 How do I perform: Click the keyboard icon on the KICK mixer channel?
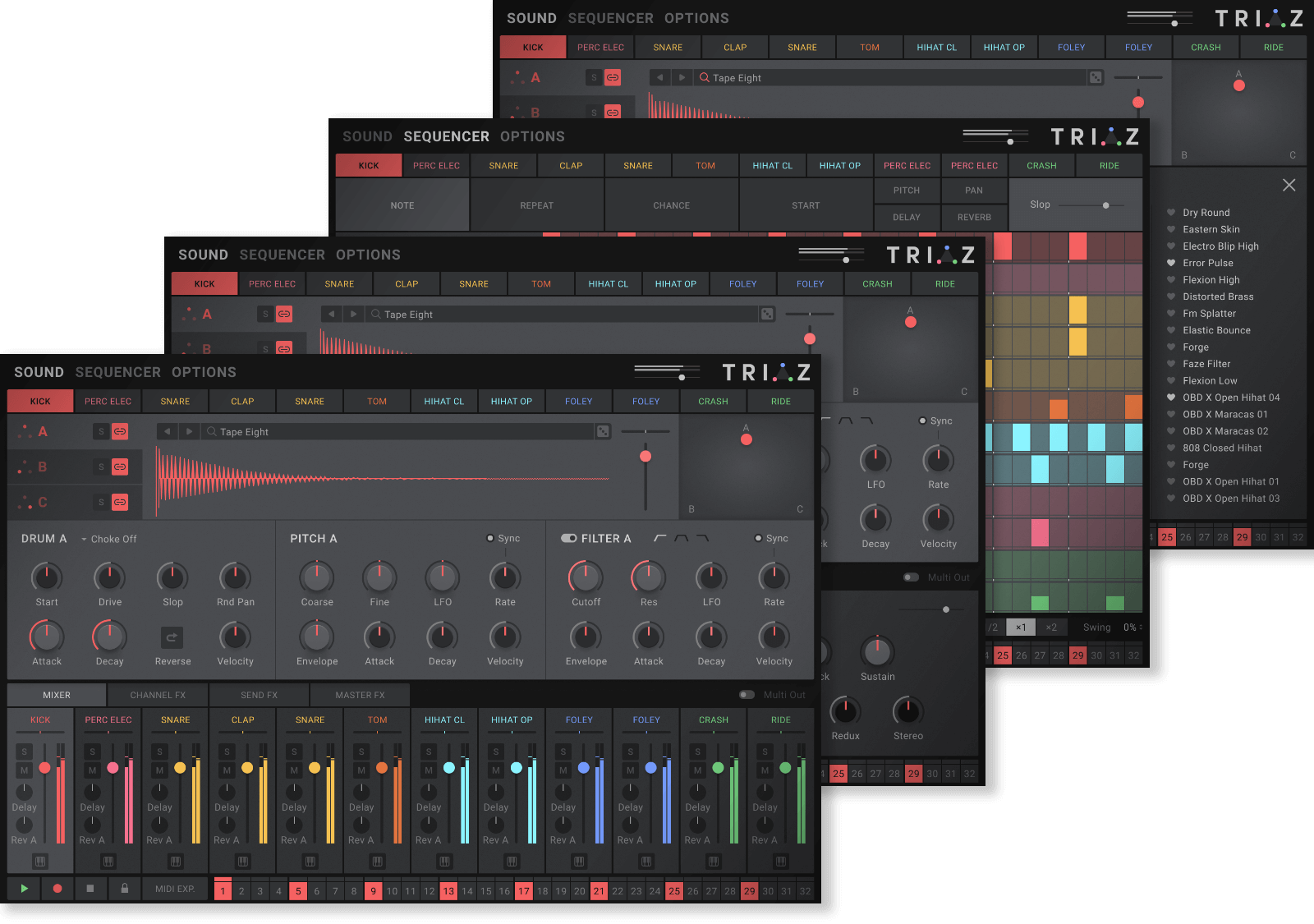[x=40, y=861]
